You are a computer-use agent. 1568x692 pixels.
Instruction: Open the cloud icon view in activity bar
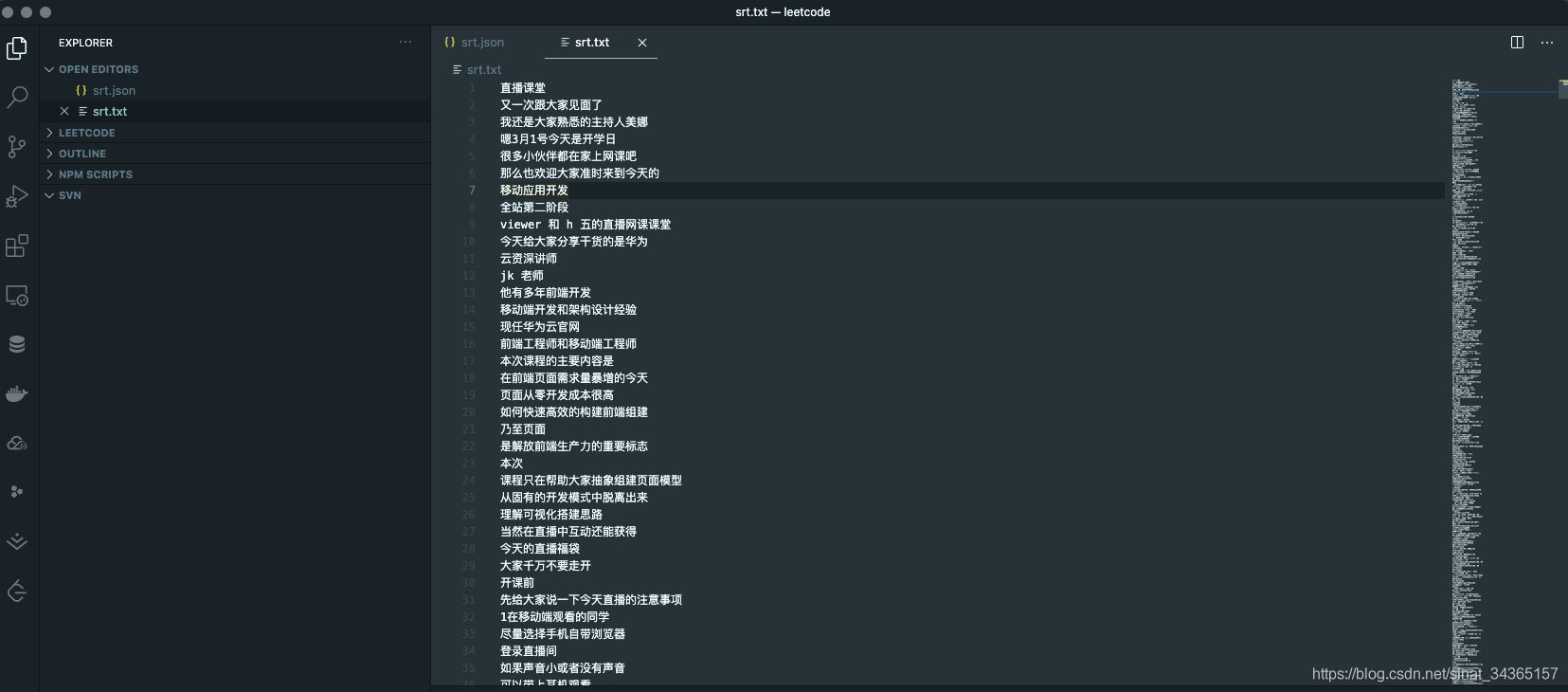click(x=17, y=443)
